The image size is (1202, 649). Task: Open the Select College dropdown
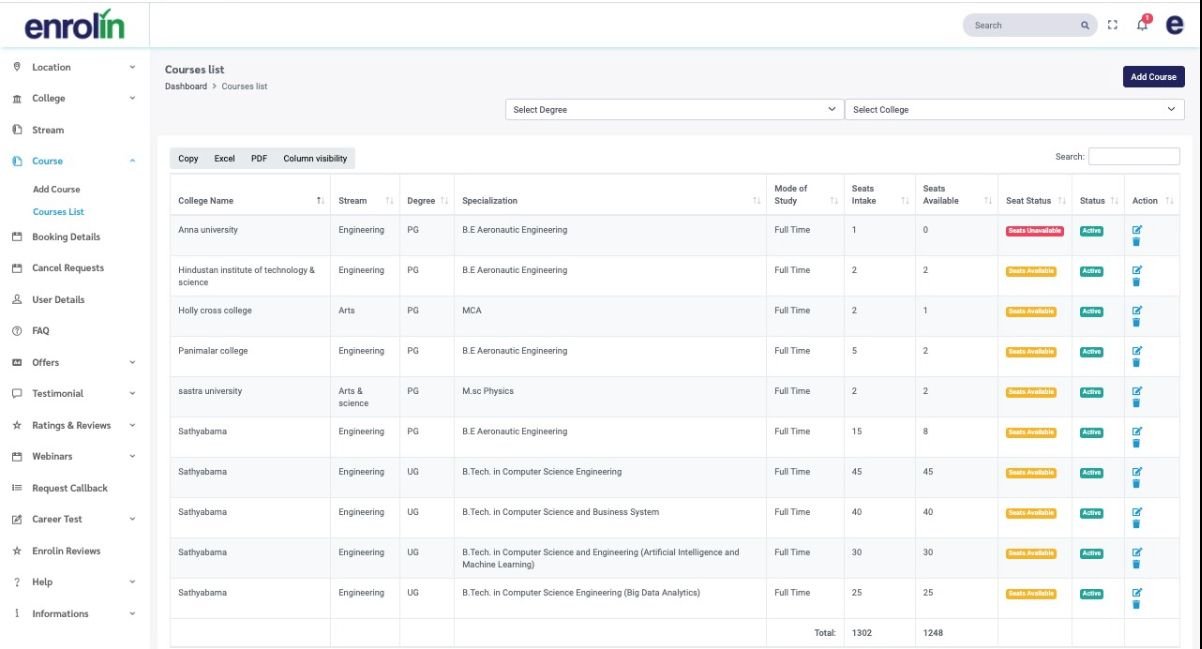point(1014,110)
